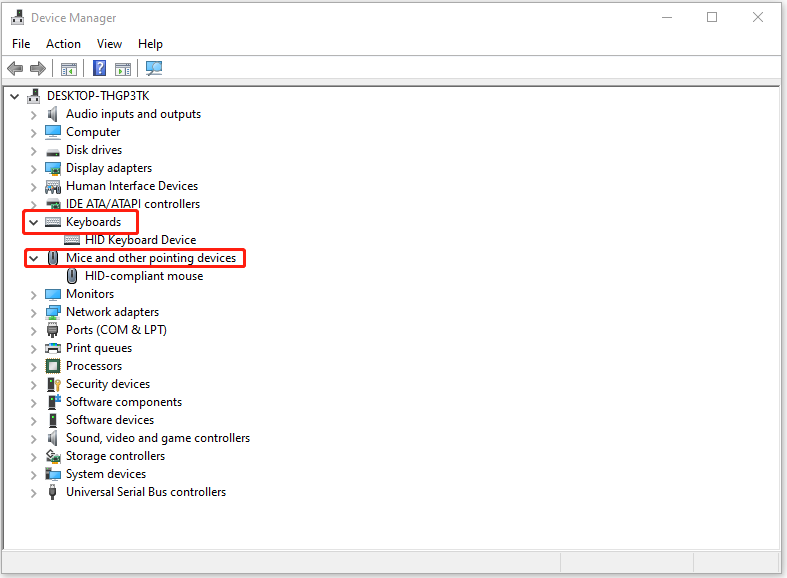Collapse the Keyboards category
Screen dimensions: 787x578
coord(33,222)
